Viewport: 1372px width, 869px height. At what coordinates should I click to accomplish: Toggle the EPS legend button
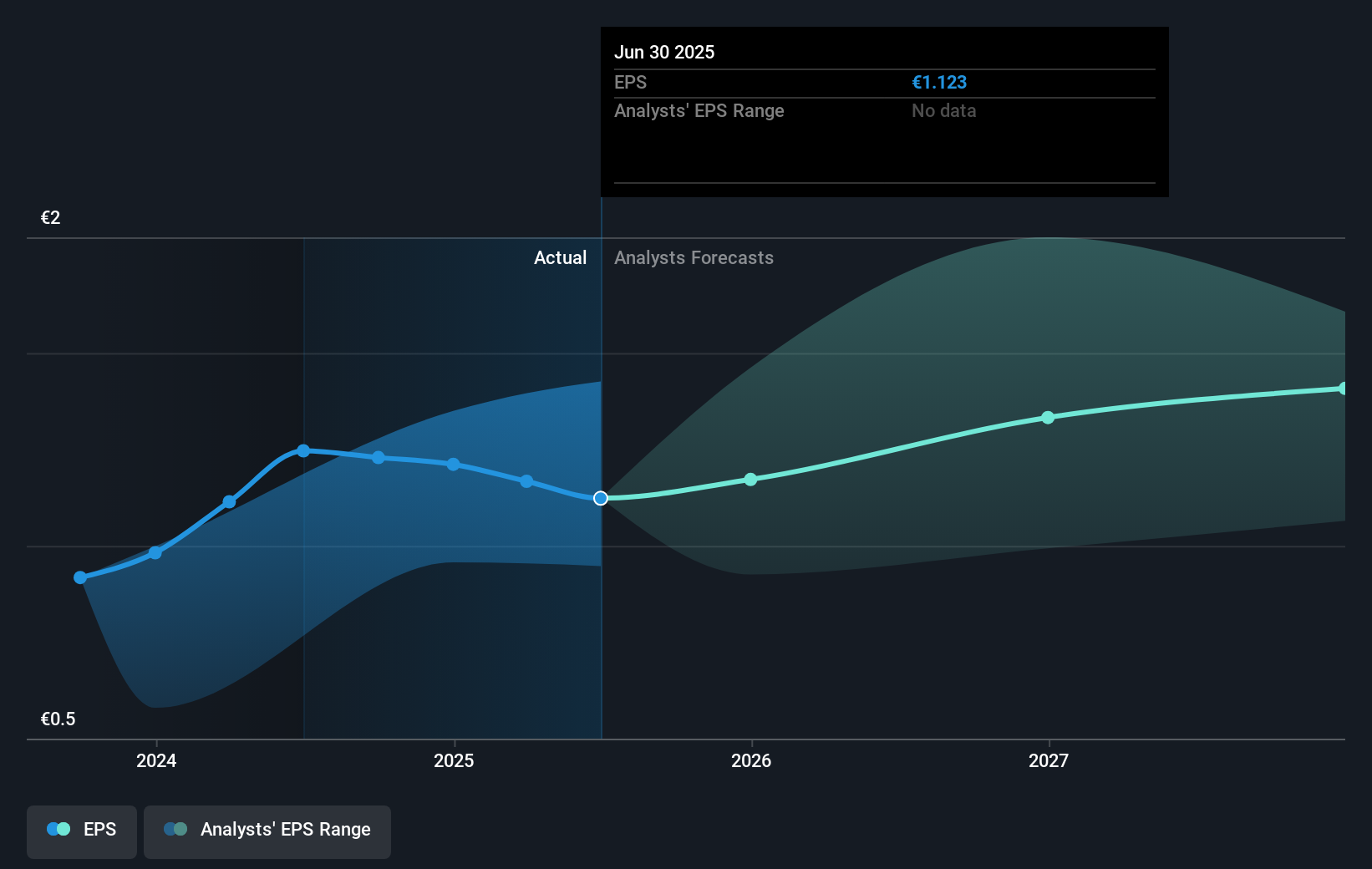click(x=82, y=831)
